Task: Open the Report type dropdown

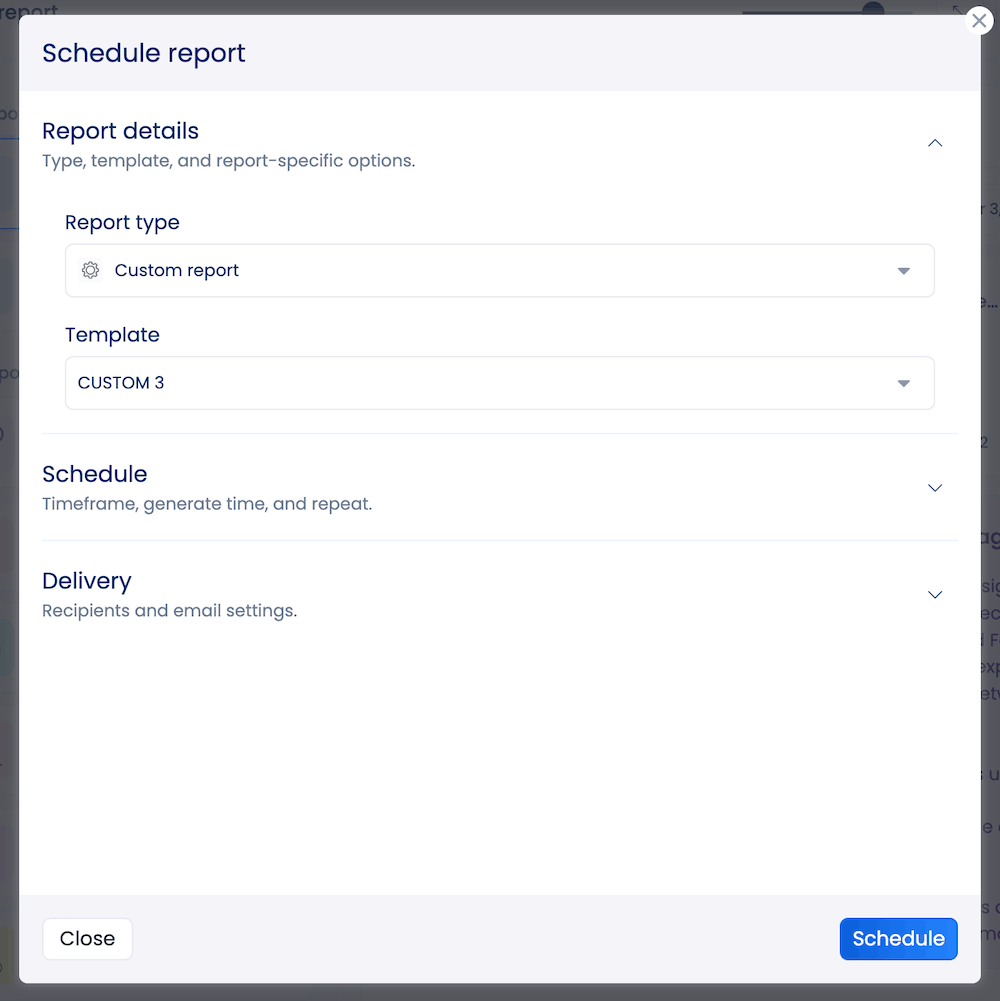Action: tap(500, 270)
